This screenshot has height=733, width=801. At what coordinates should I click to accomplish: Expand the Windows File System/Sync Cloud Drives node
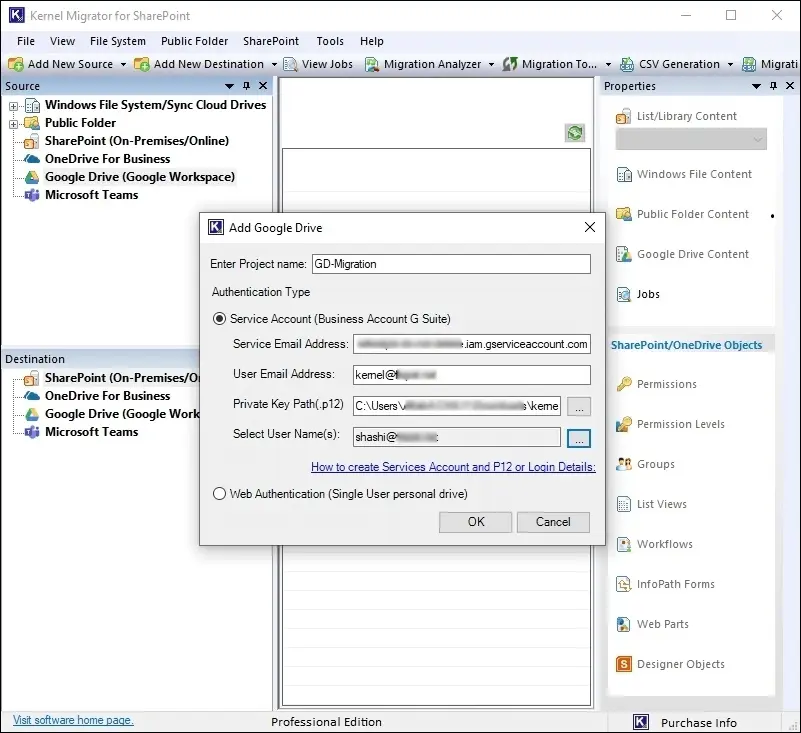[14, 106]
